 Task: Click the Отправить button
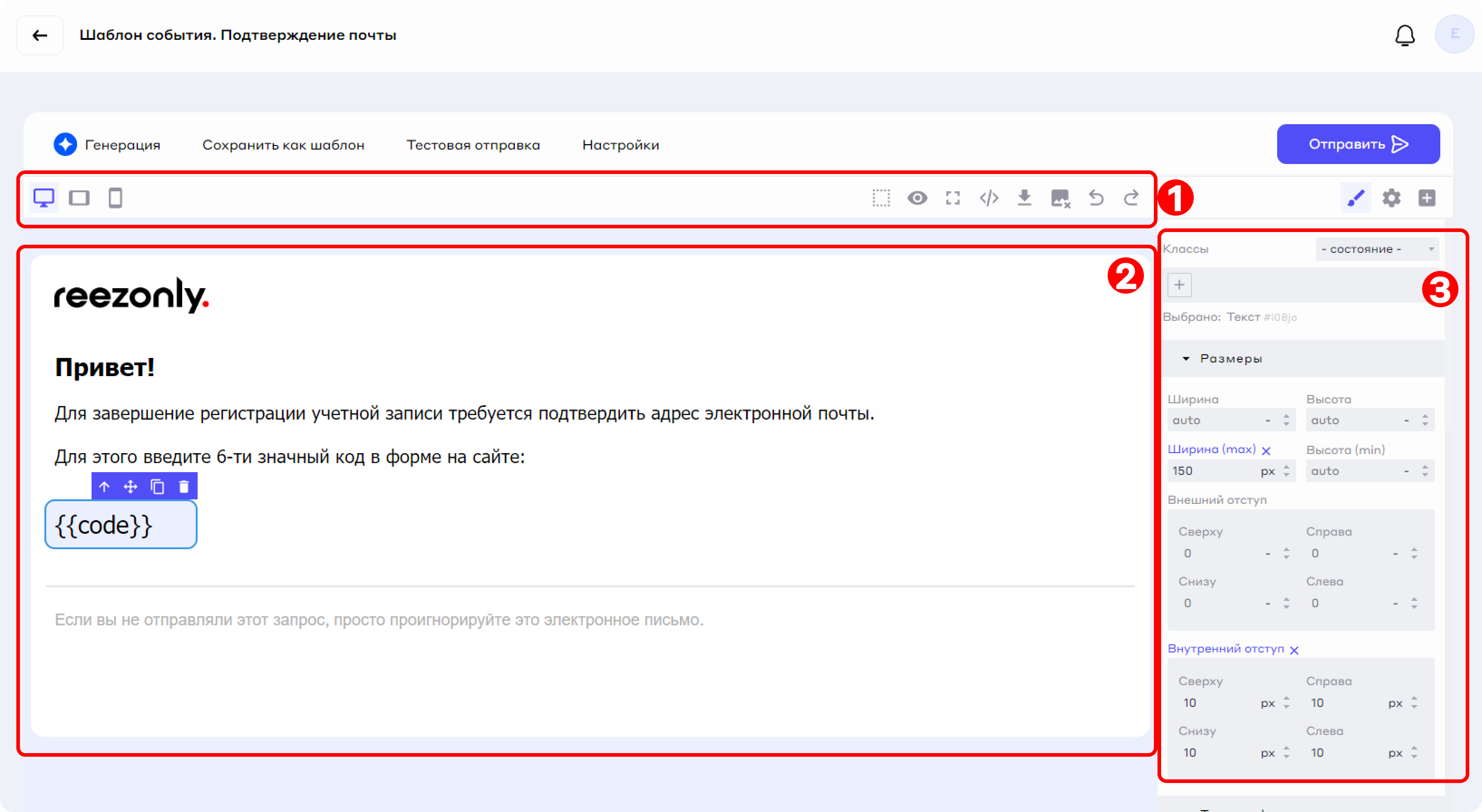point(1358,145)
